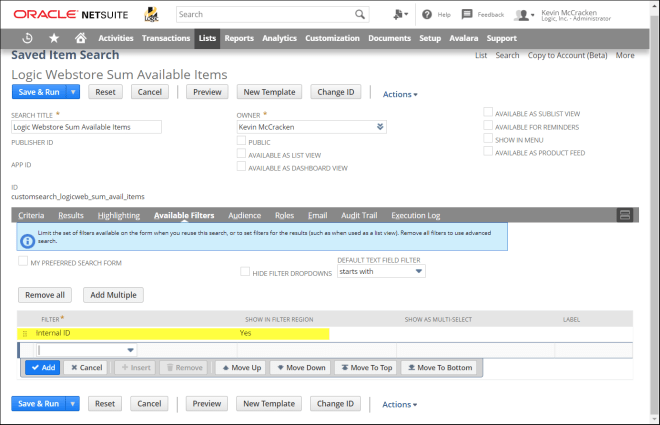Image resolution: width=660 pixels, height=425 pixels.
Task: Switch to the Criteria tab
Action: pyautogui.click(x=31, y=215)
